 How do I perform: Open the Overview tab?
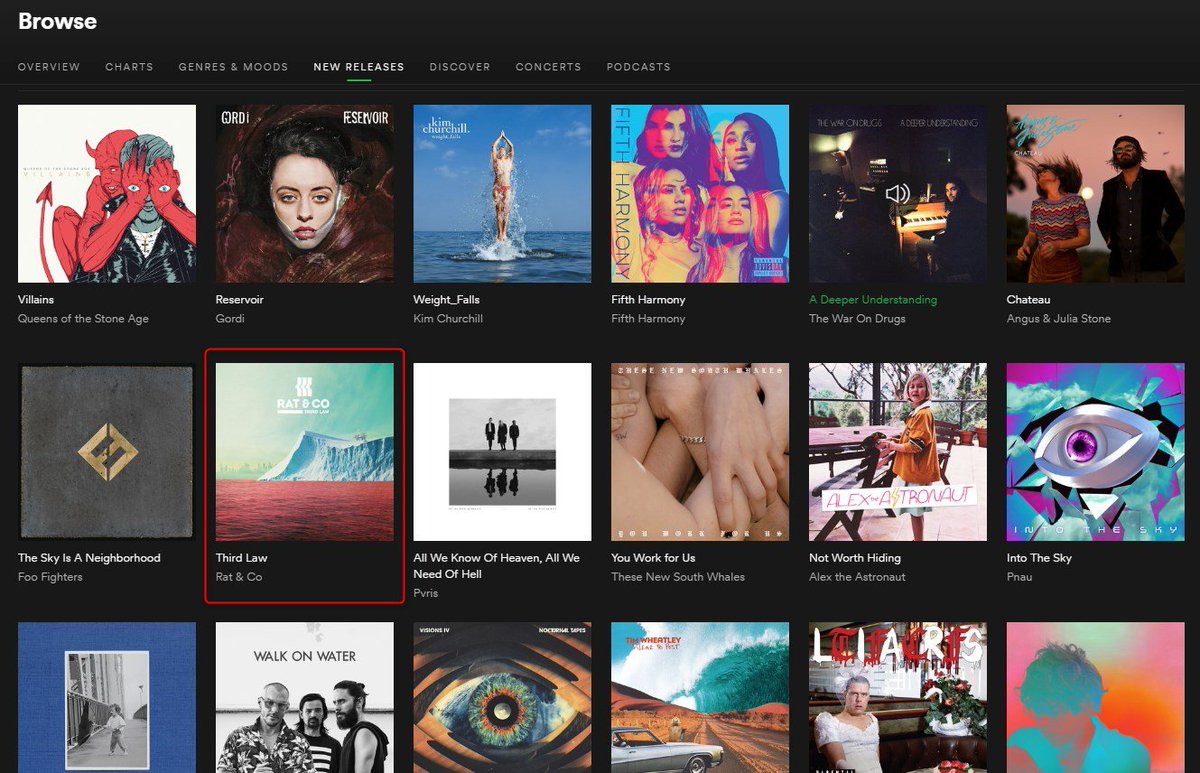point(49,67)
